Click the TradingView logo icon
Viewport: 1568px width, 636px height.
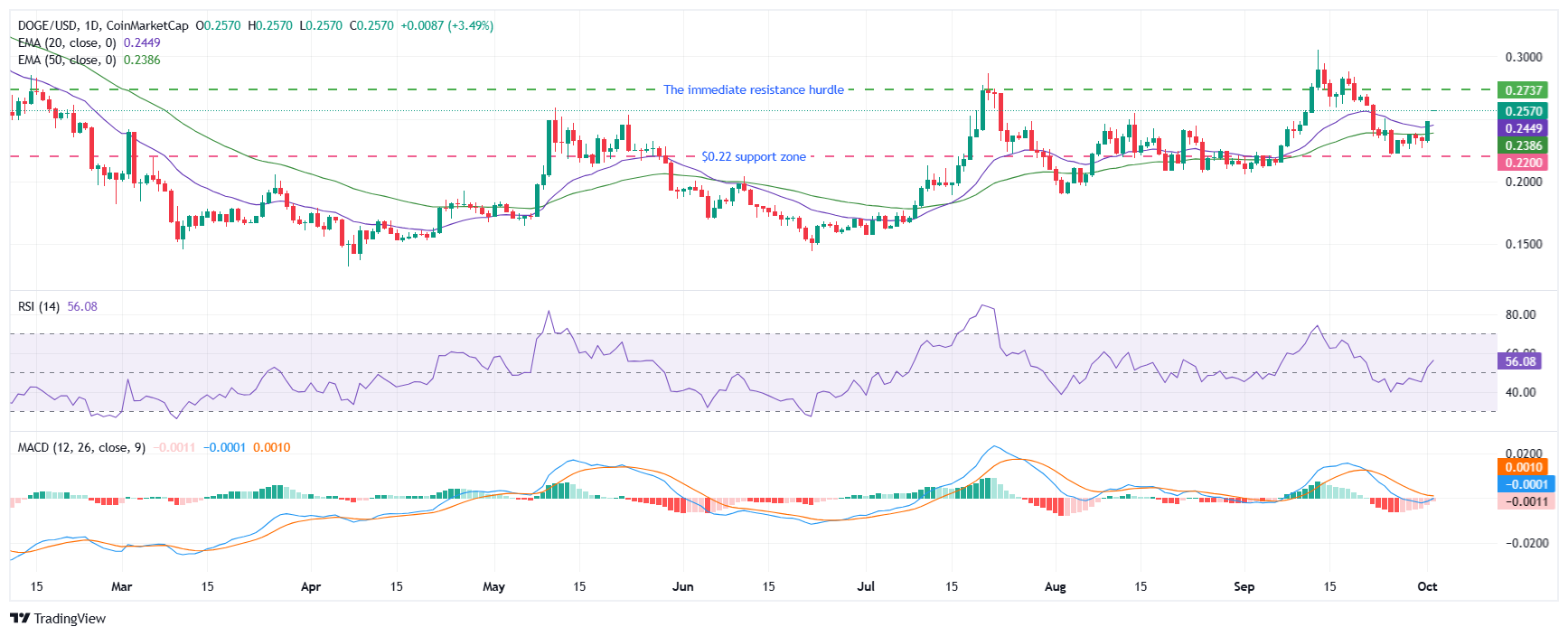click(x=20, y=619)
